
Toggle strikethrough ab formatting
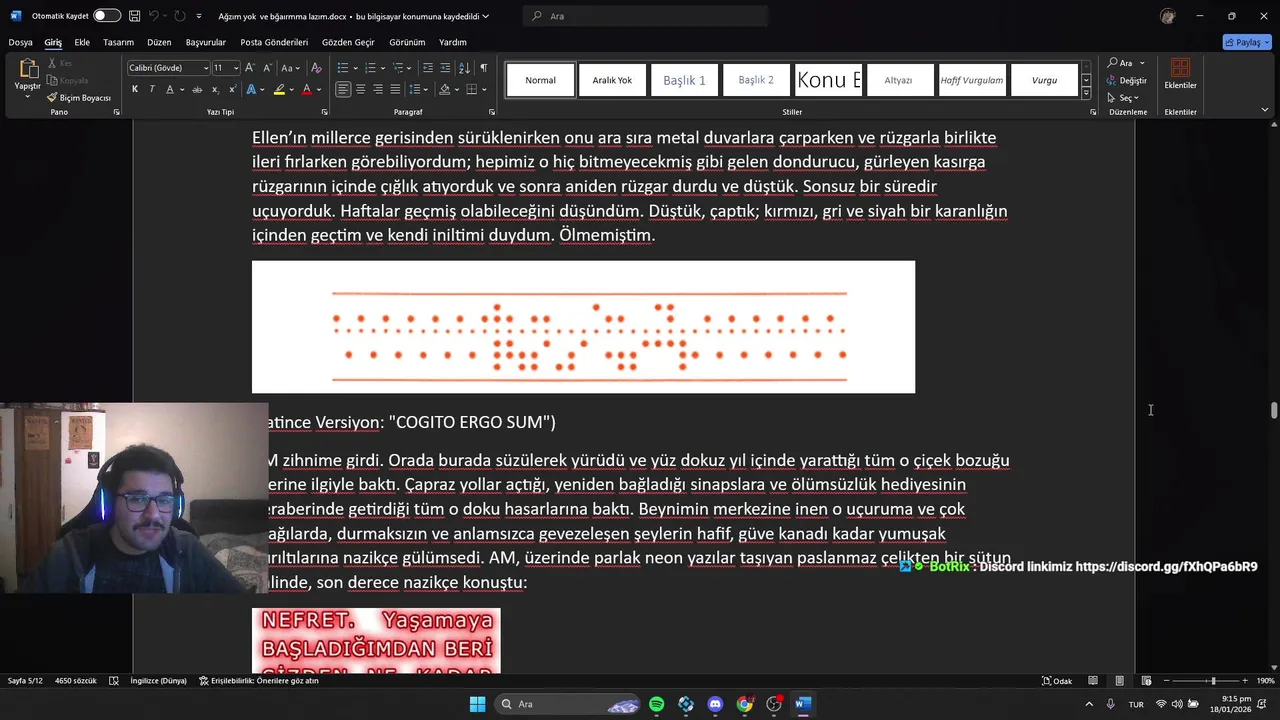point(197,89)
